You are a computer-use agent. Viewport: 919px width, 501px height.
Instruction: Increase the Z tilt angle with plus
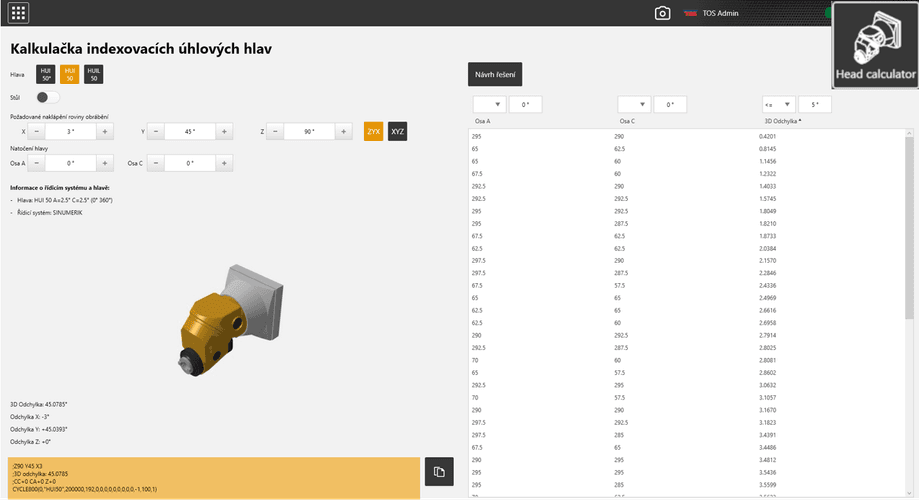pos(343,131)
